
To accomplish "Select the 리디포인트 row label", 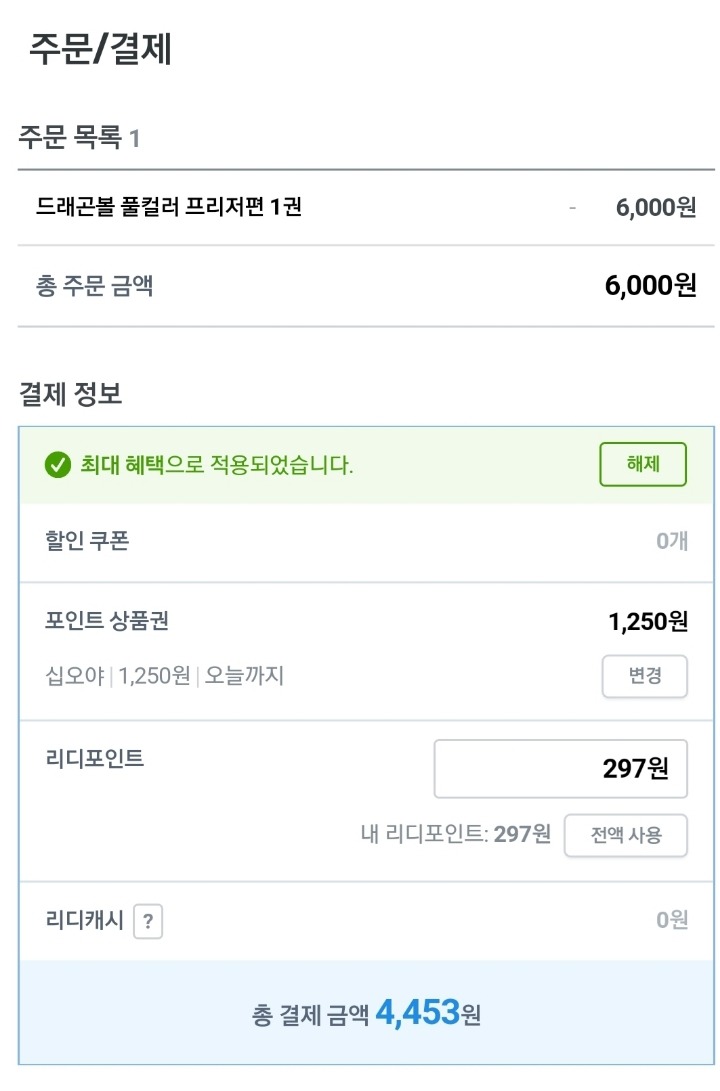I will (x=95, y=758).
